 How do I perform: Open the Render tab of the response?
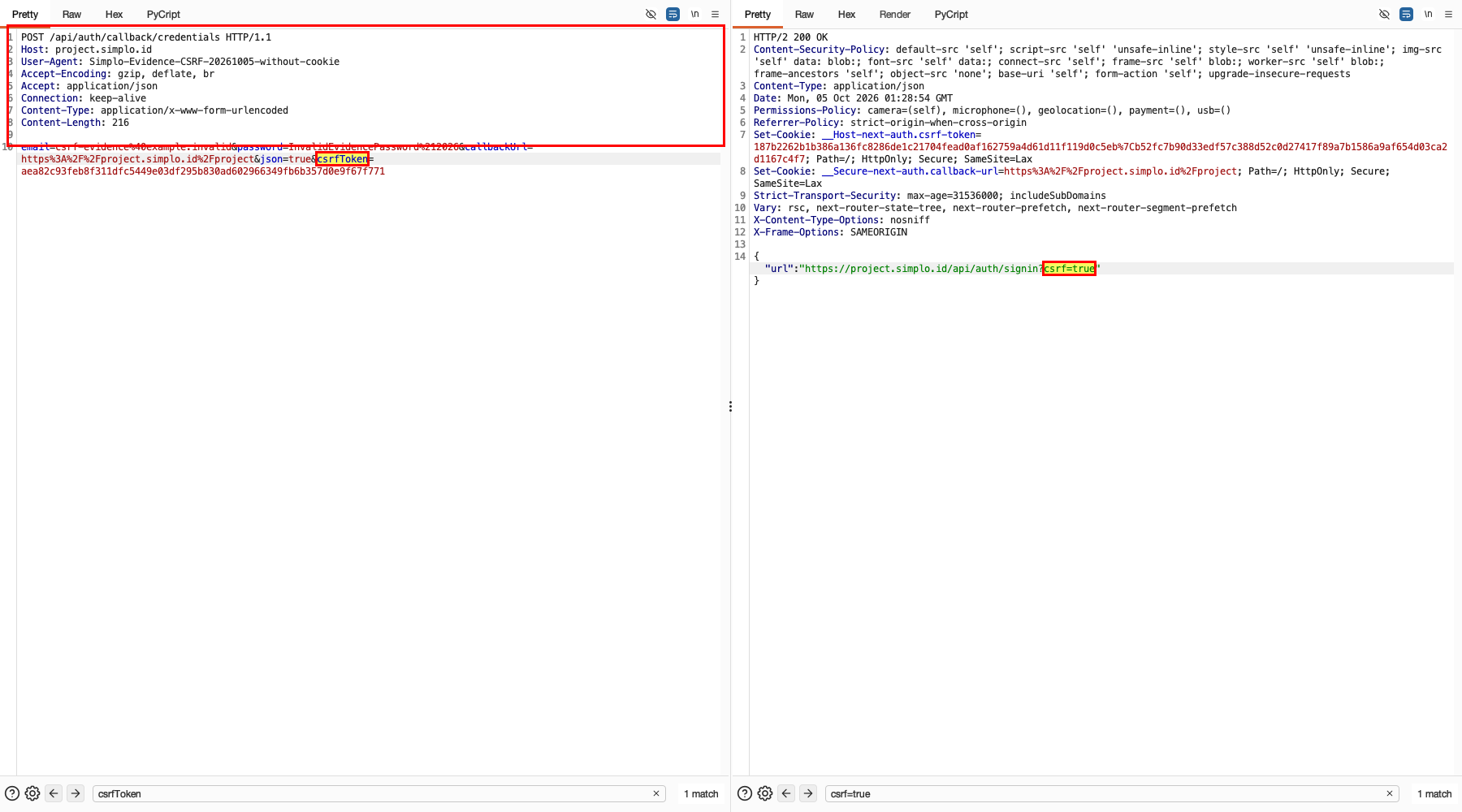895,15
